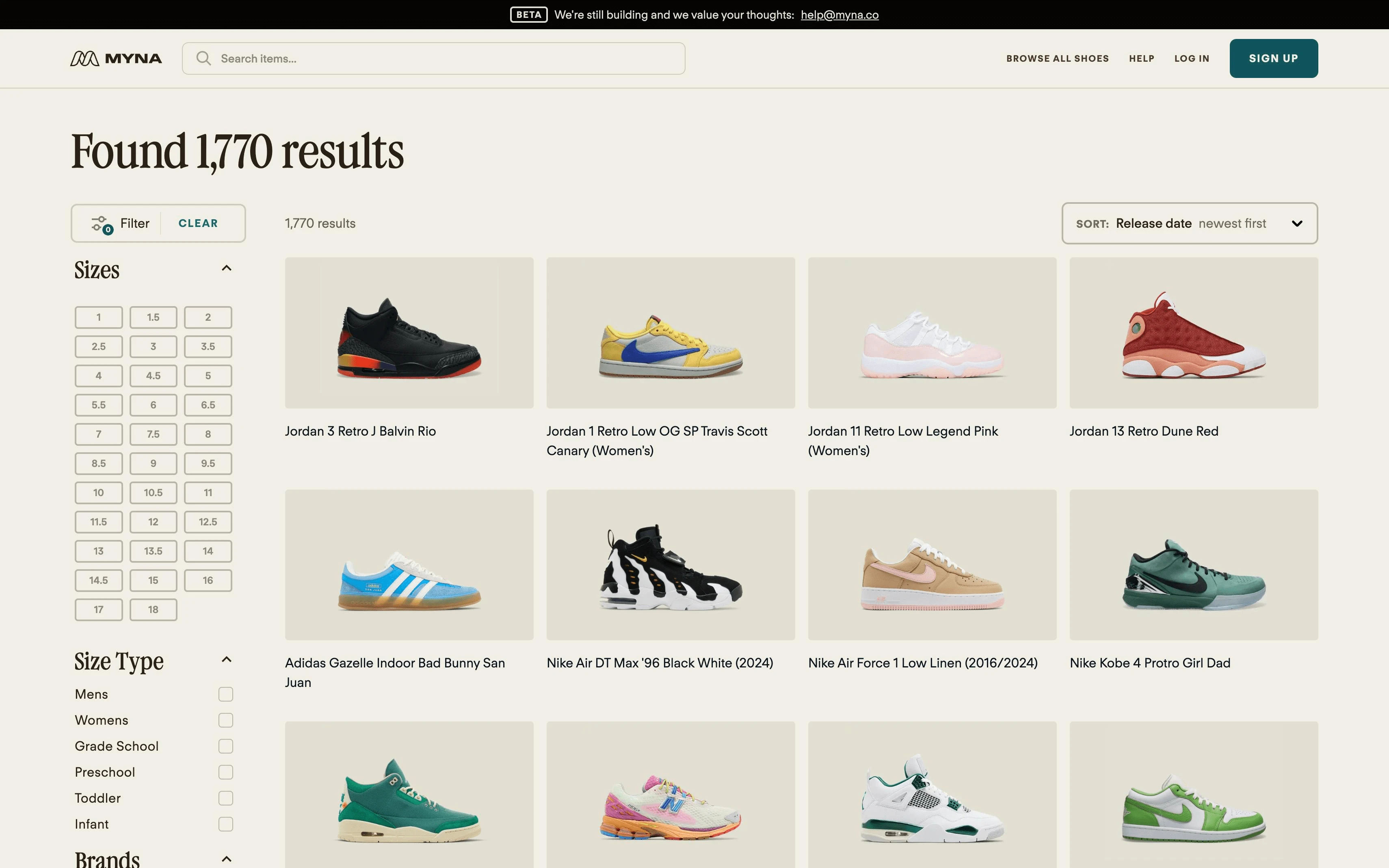The width and height of the screenshot is (1389, 868).
Task: Open Jordan 13 Retro Dune Red image
Action: pos(1193,333)
